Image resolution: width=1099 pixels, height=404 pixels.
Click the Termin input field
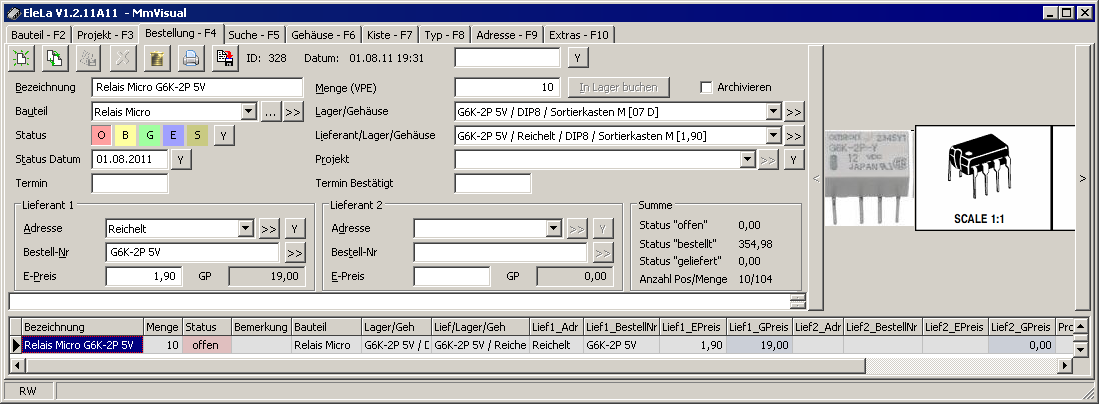coord(130,183)
